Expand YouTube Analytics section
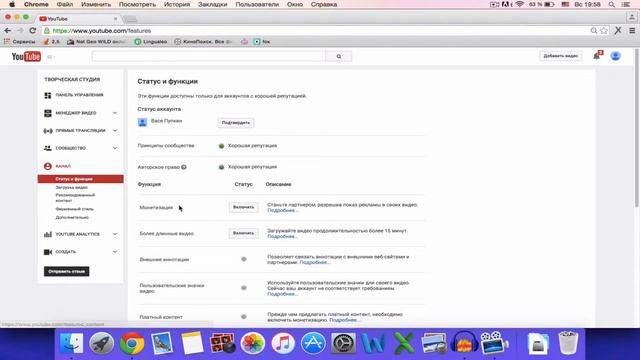This screenshot has height=360, width=640. coord(115,234)
